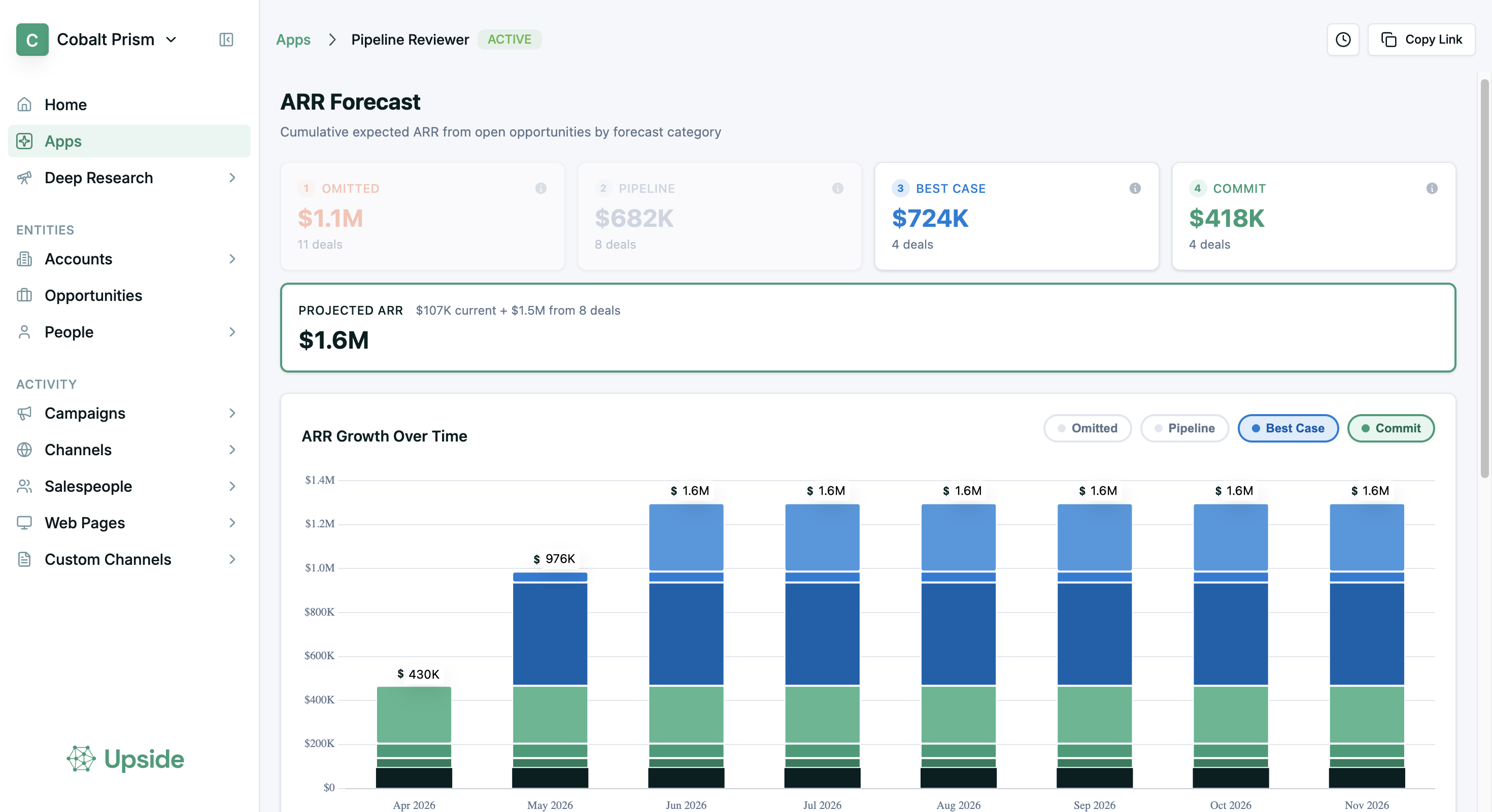
Task: Click the info icon on Omitted card
Action: [541, 188]
